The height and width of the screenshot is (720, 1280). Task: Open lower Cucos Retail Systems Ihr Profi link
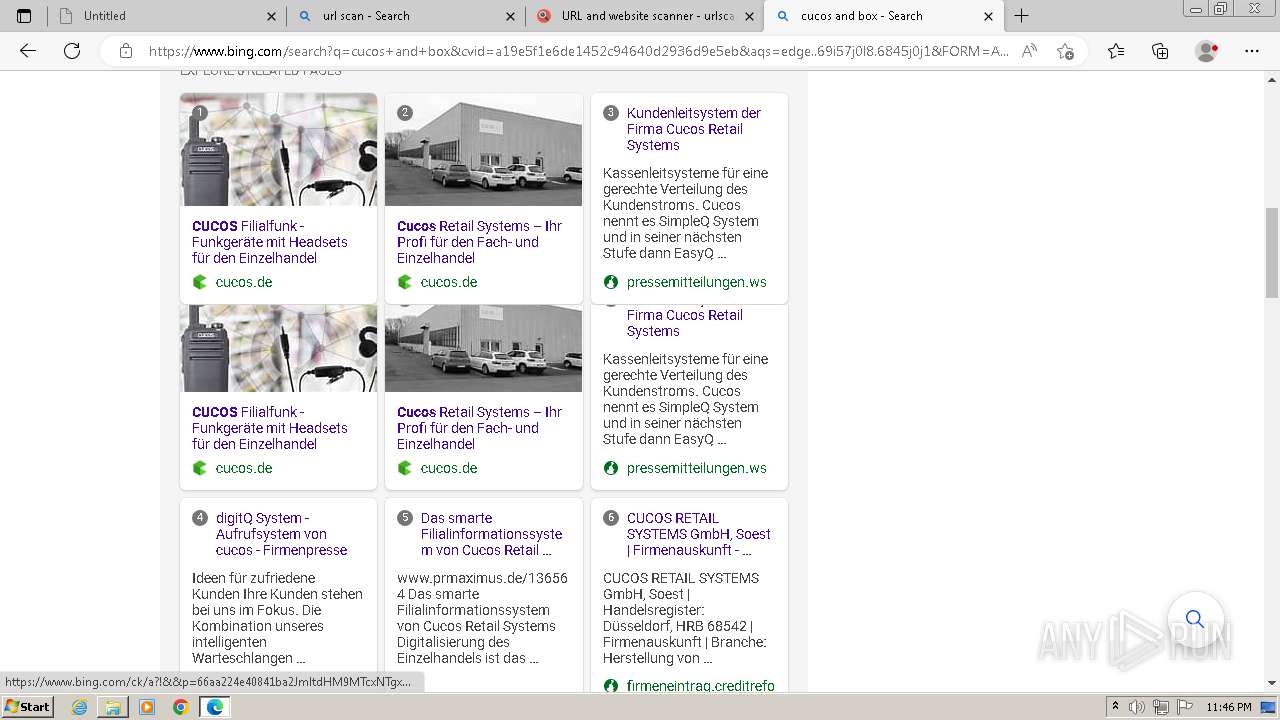(x=479, y=428)
